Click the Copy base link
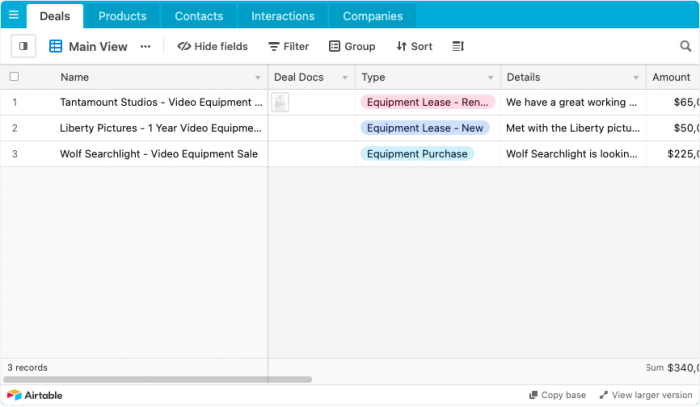Image resolution: width=700 pixels, height=407 pixels. coord(557,395)
